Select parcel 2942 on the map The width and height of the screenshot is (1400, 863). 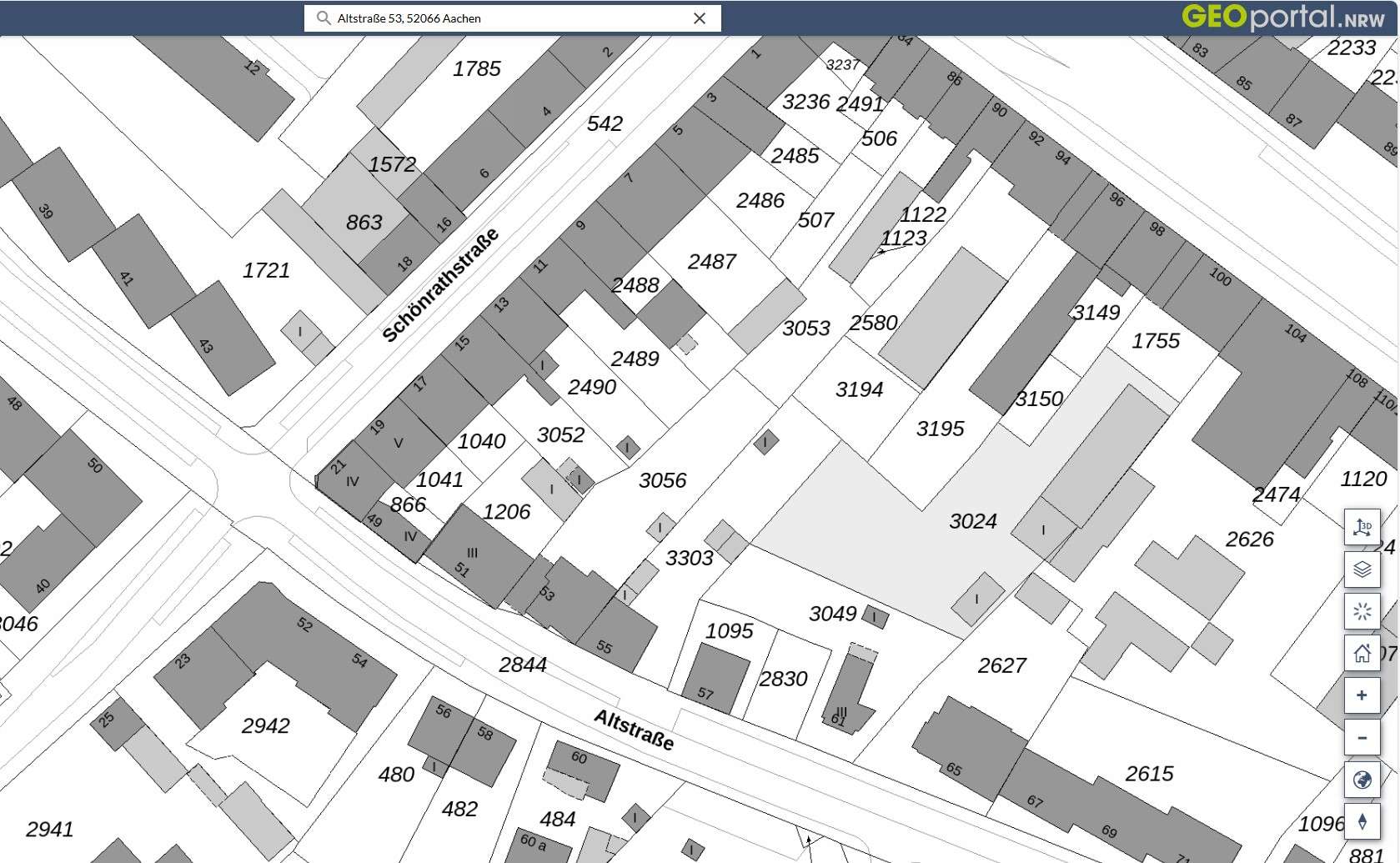(x=265, y=726)
